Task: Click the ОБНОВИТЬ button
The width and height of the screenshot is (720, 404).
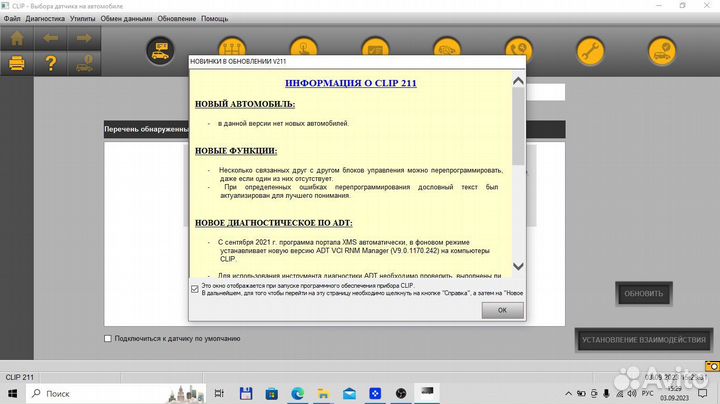Action: [x=643, y=294]
